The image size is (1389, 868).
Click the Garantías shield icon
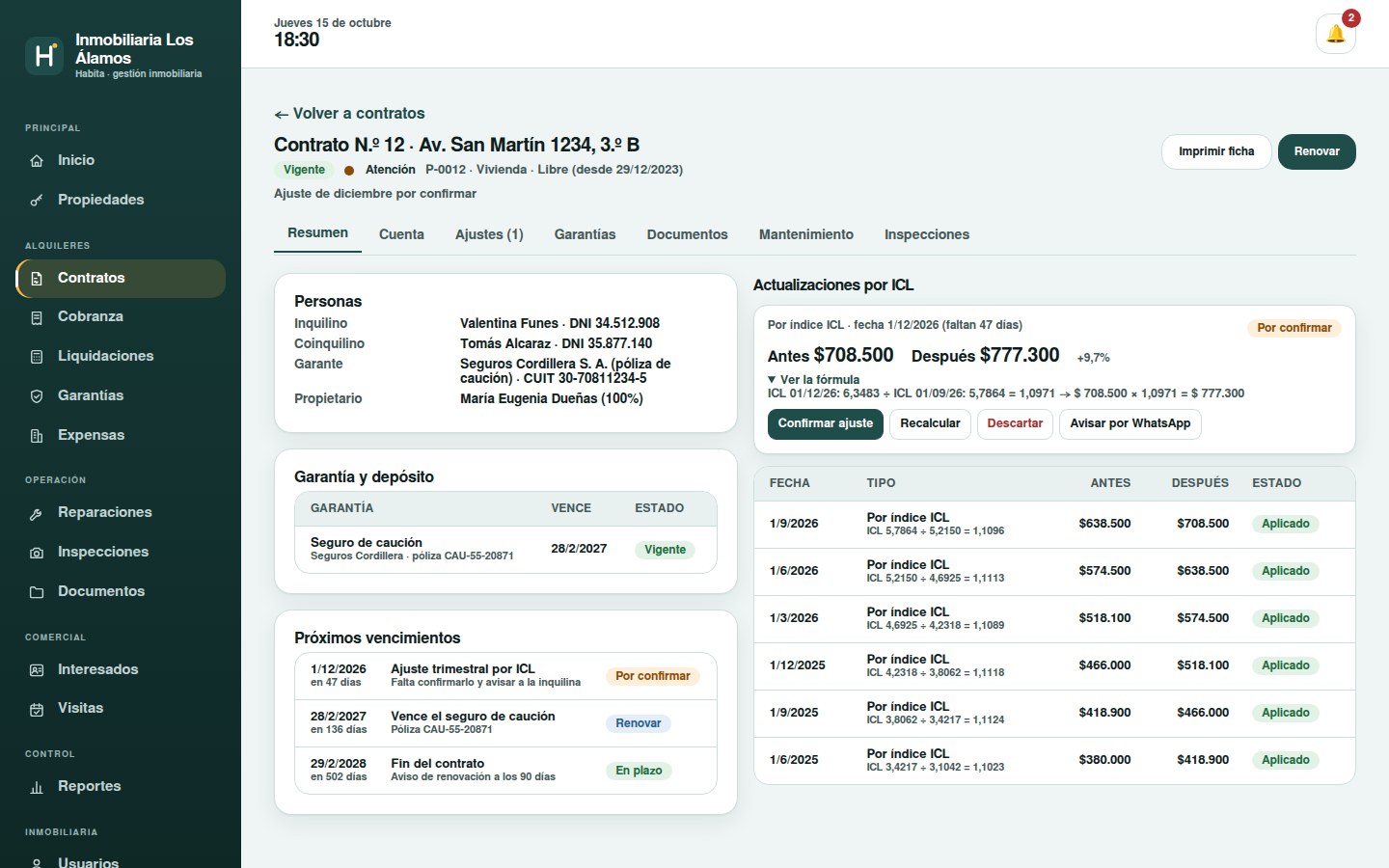click(37, 396)
